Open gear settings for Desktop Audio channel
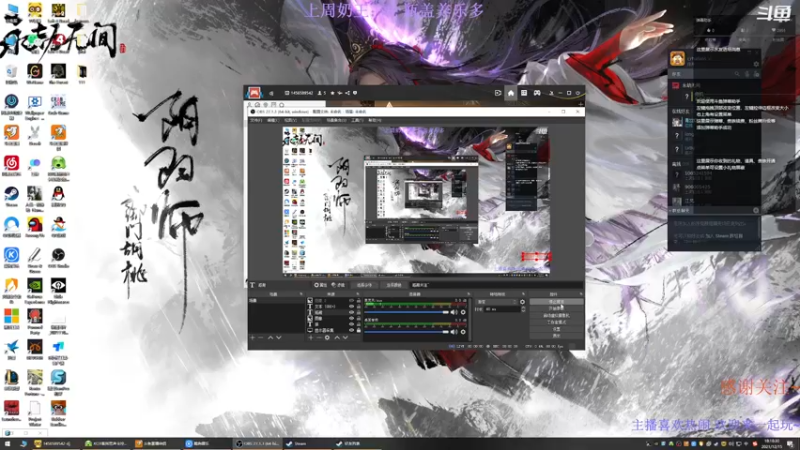Viewport: 800px width, 450px height. click(463, 332)
